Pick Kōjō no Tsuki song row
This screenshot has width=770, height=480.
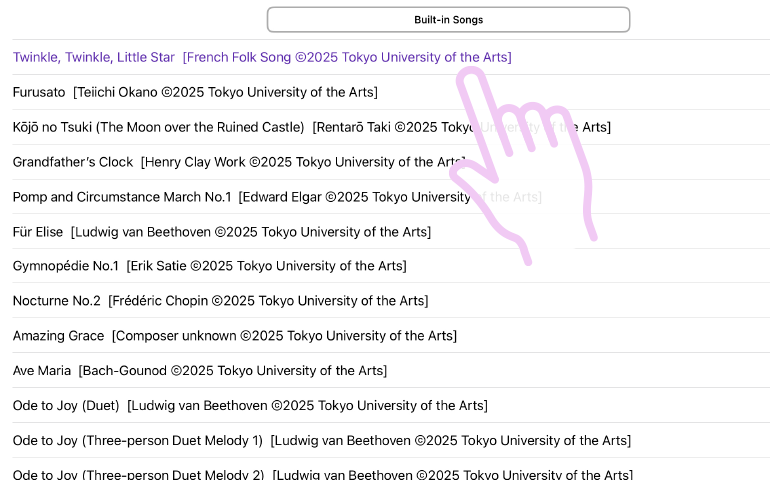[391, 127]
